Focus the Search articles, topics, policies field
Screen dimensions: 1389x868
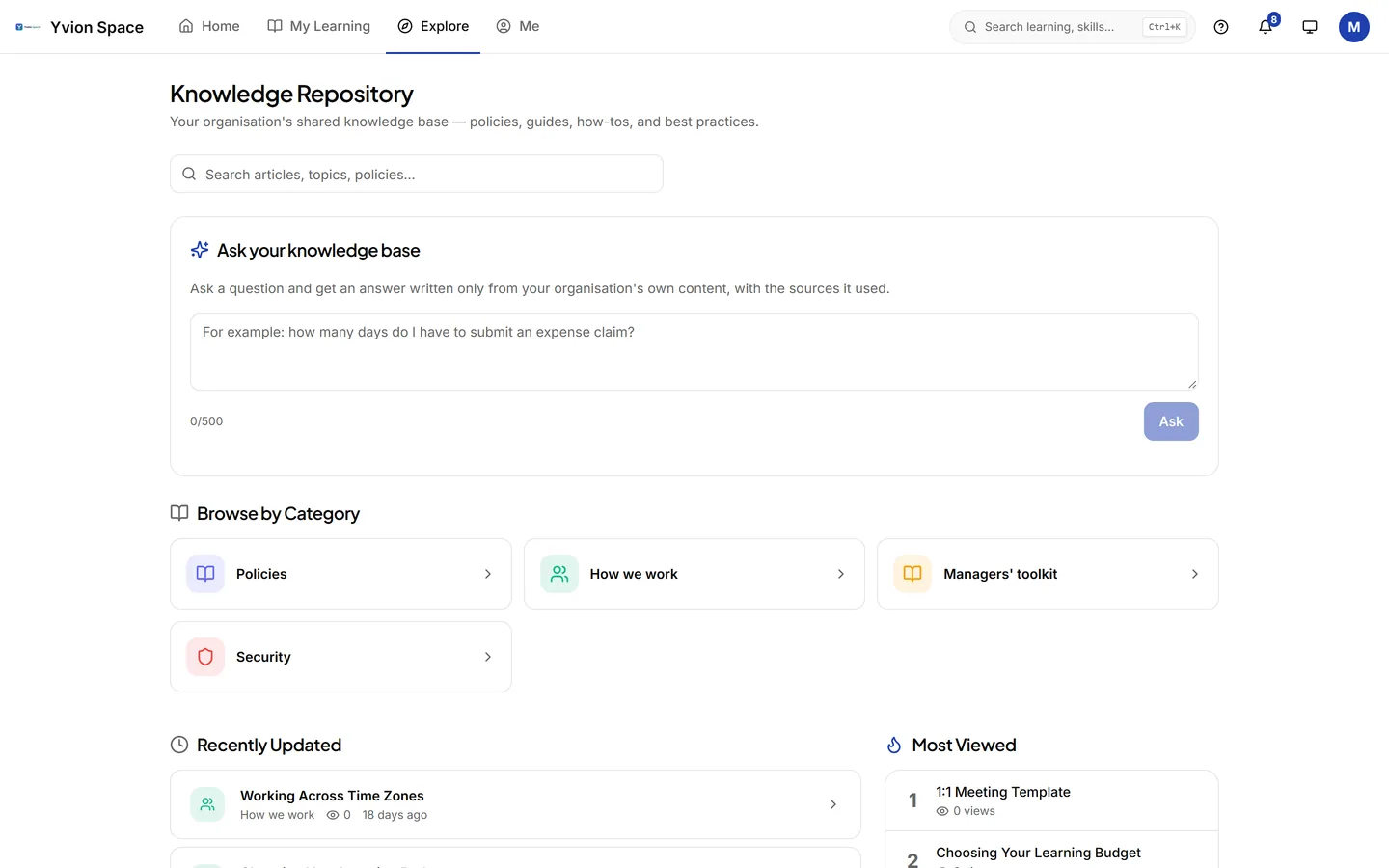coord(417,174)
